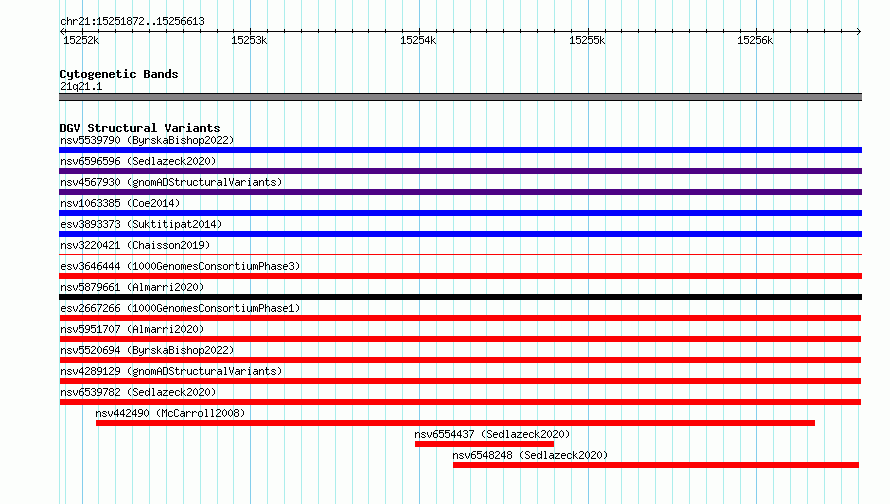Select the nsv5951707 (Almarri2020) label

click(x=132, y=329)
